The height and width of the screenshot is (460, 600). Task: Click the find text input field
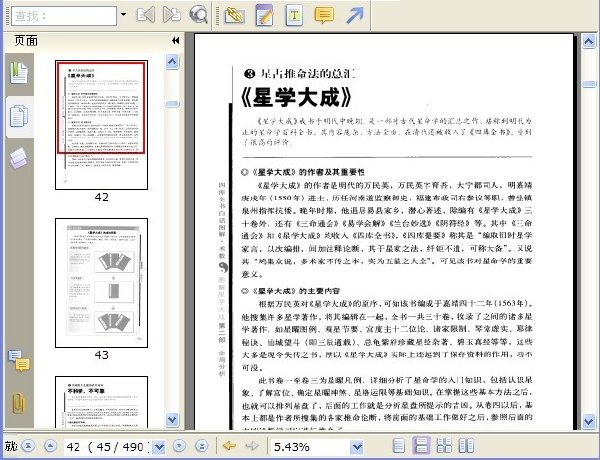pos(64,16)
